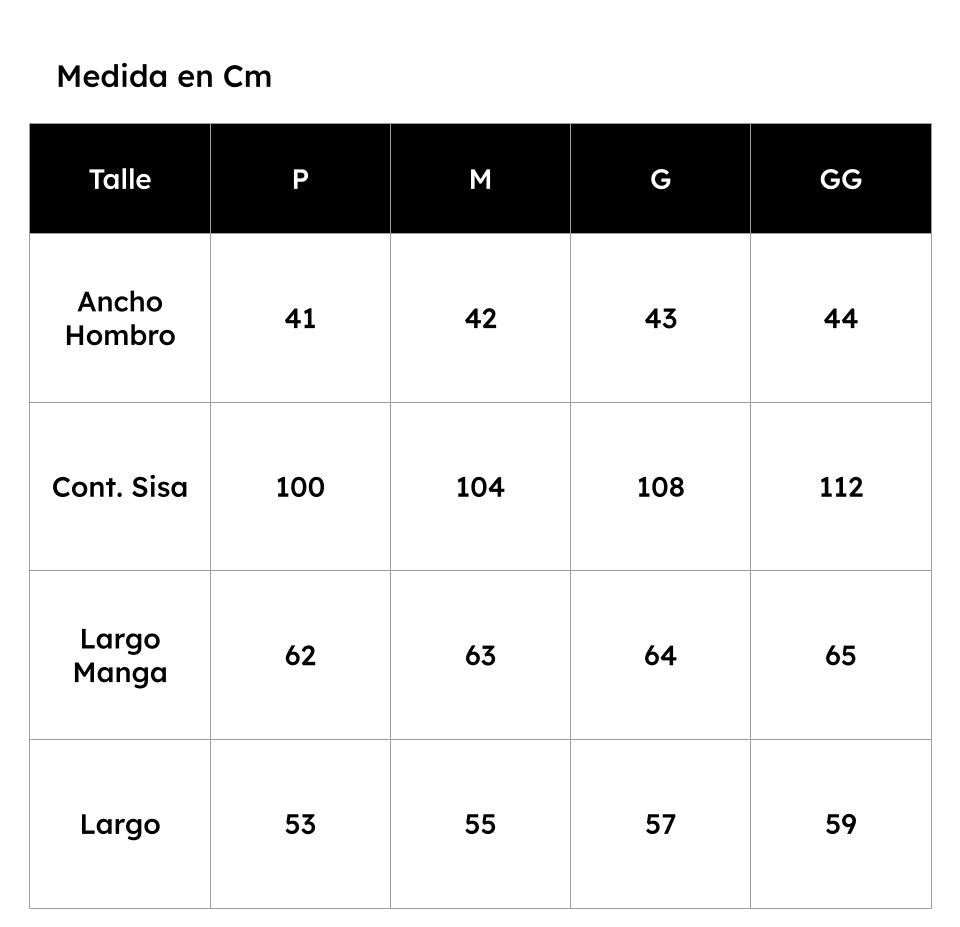This screenshot has width=960, height=927.
Task: Select value 41 in Ancho Hombro row
Action: (300, 318)
